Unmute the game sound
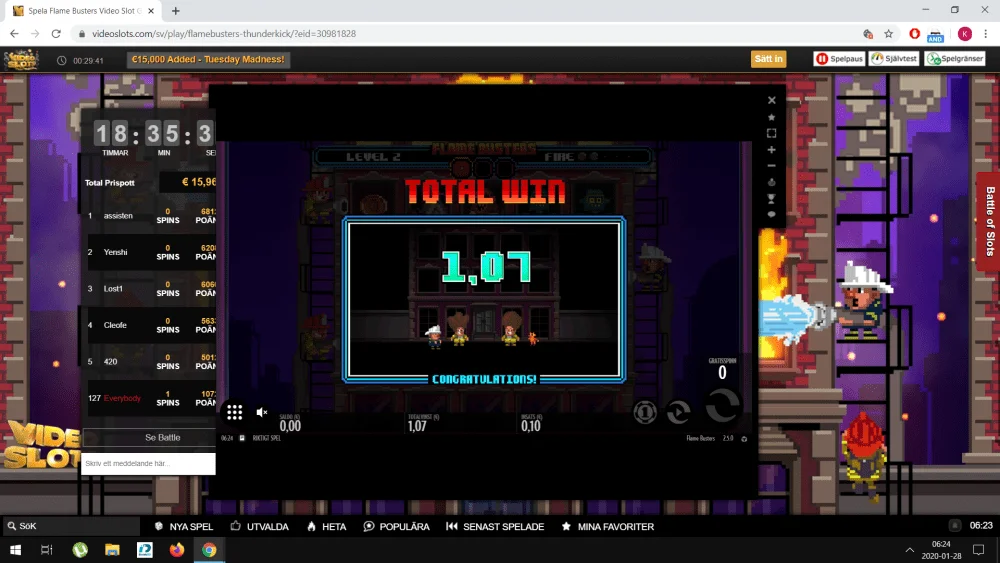 tap(261, 413)
